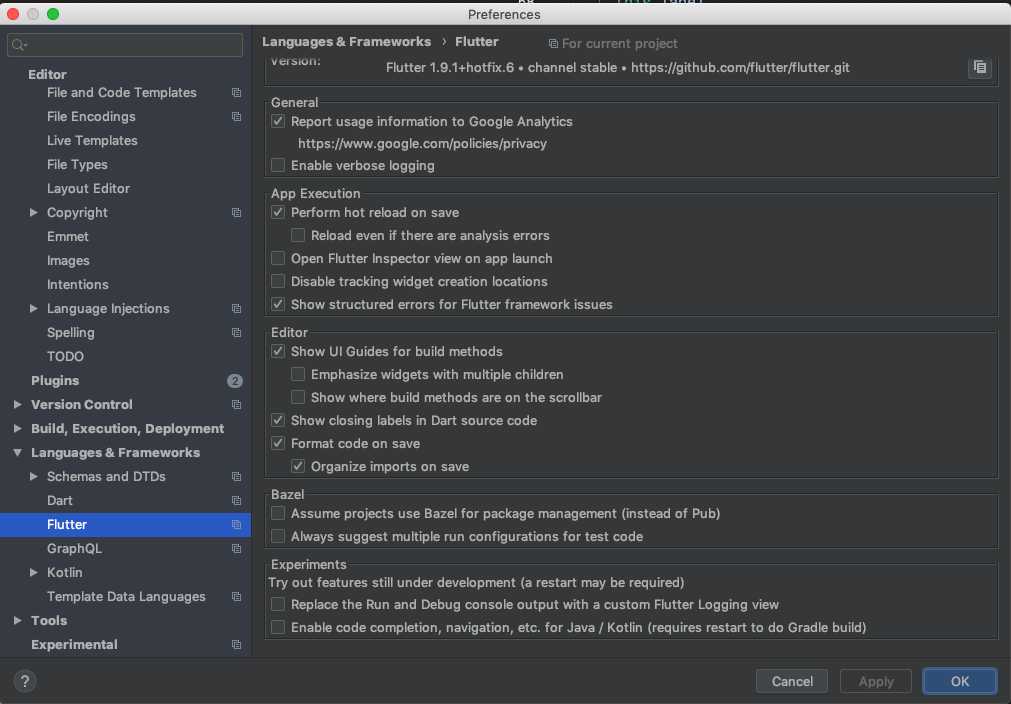The image size is (1011, 704).
Task: Click project-level icon beside File Encodings
Action: pos(236,117)
